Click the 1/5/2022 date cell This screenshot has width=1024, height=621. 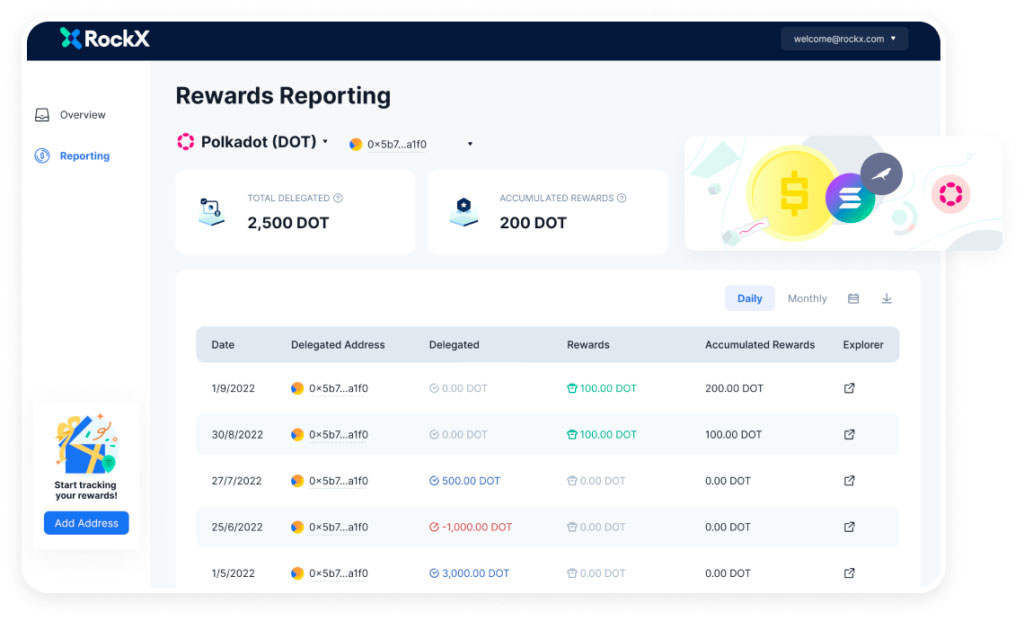click(x=233, y=573)
